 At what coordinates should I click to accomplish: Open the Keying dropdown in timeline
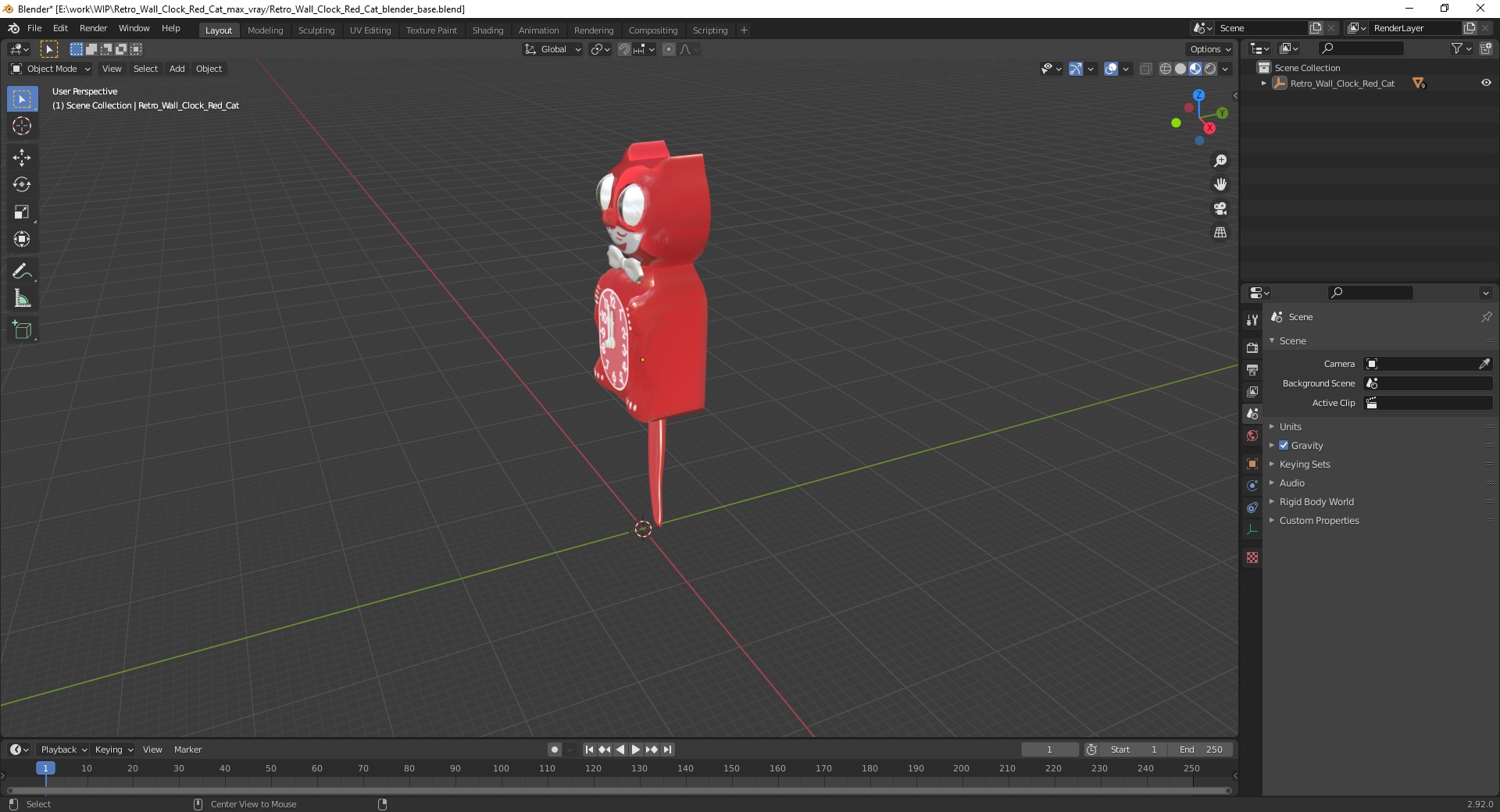click(113, 750)
